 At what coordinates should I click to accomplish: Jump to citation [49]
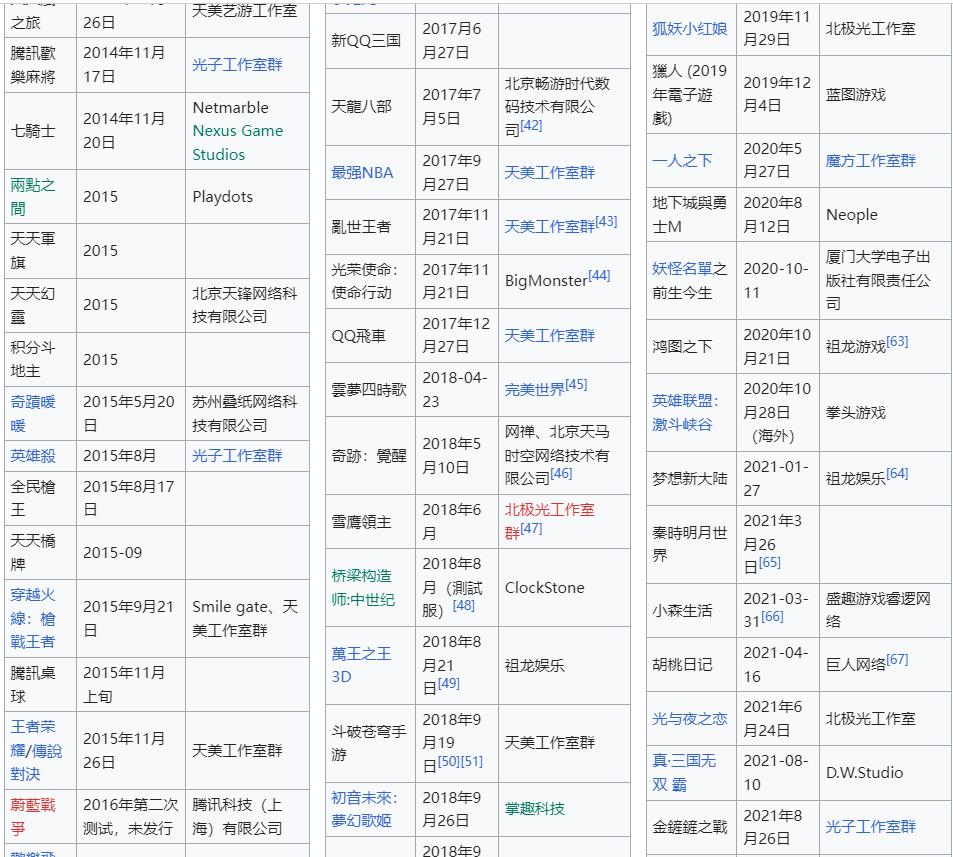tap(449, 683)
